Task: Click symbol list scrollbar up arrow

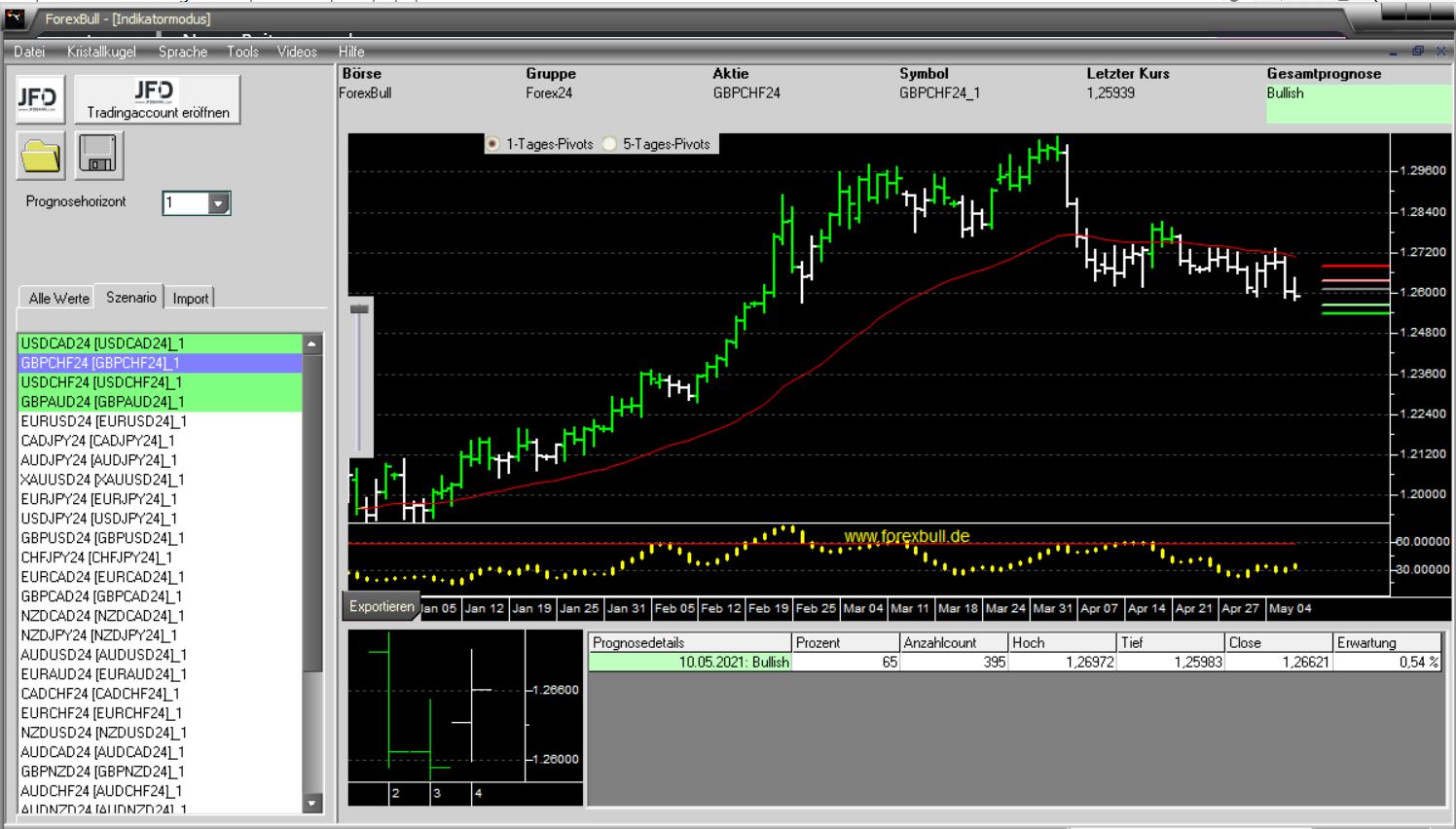Action: click(x=312, y=343)
